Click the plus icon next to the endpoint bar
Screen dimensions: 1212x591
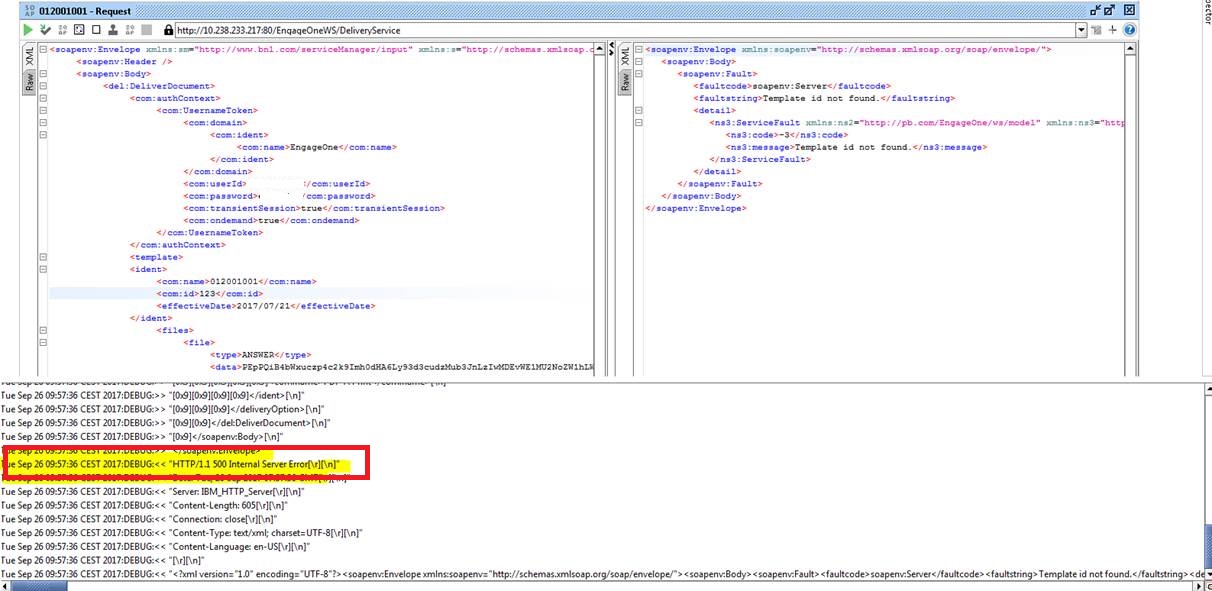point(1113,30)
